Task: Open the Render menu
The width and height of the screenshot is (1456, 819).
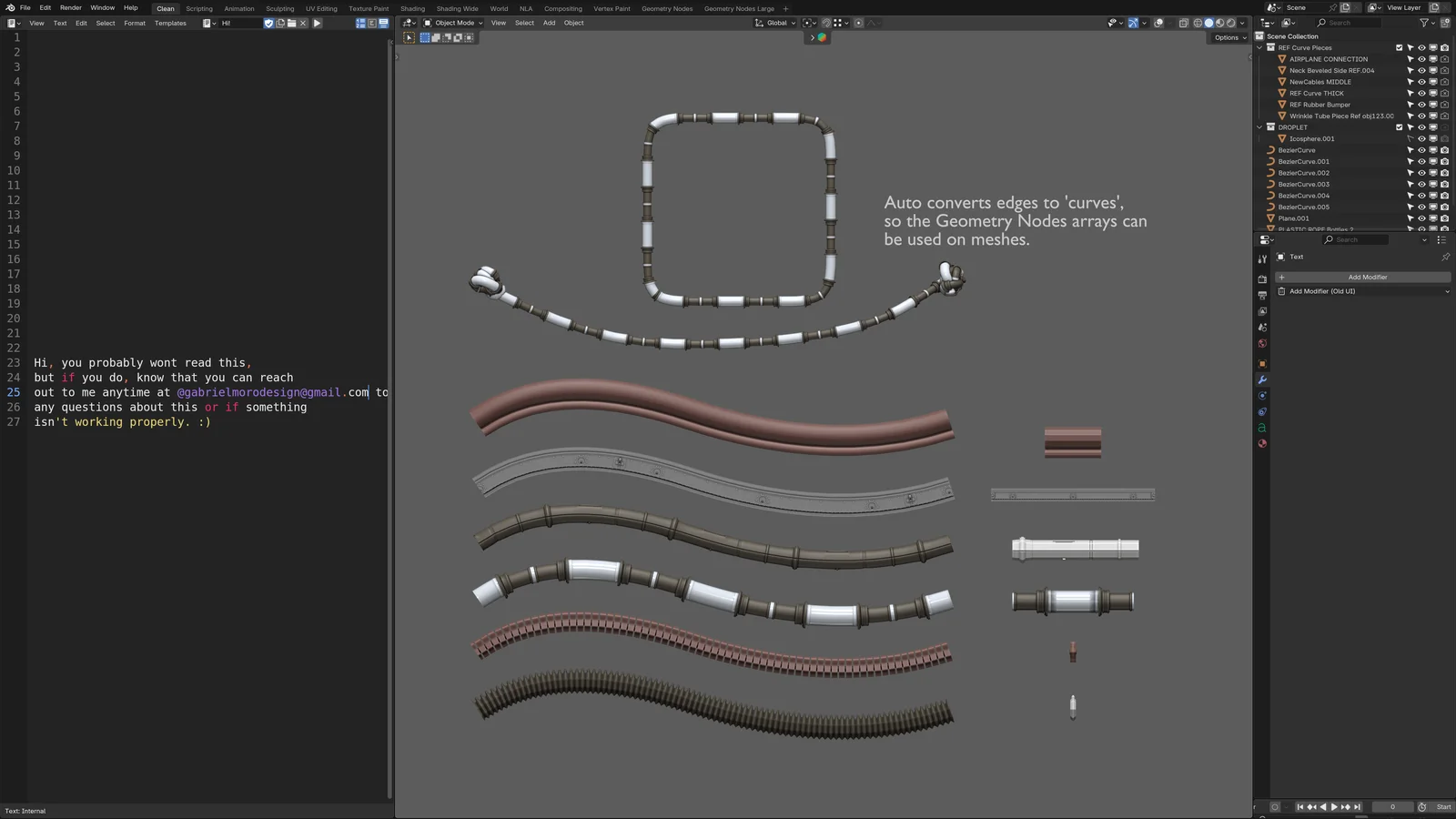Action: tap(70, 7)
